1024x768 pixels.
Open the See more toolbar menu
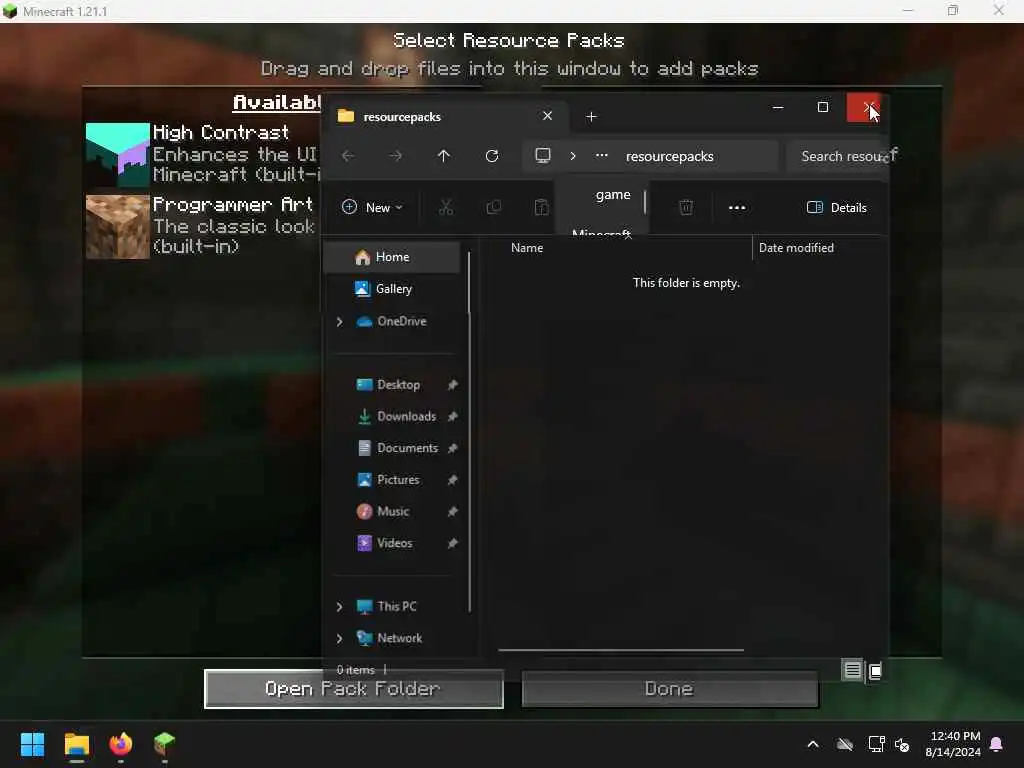(x=737, y=208)
